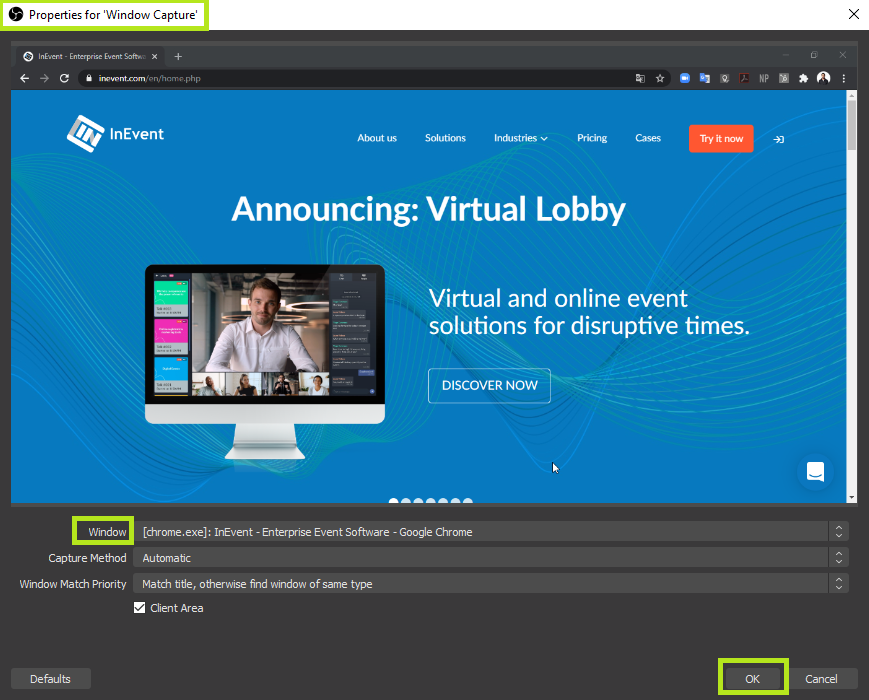This screenshot has height=700, width=869.
Task: Click the Capture Method label
Action: point(87,558)
